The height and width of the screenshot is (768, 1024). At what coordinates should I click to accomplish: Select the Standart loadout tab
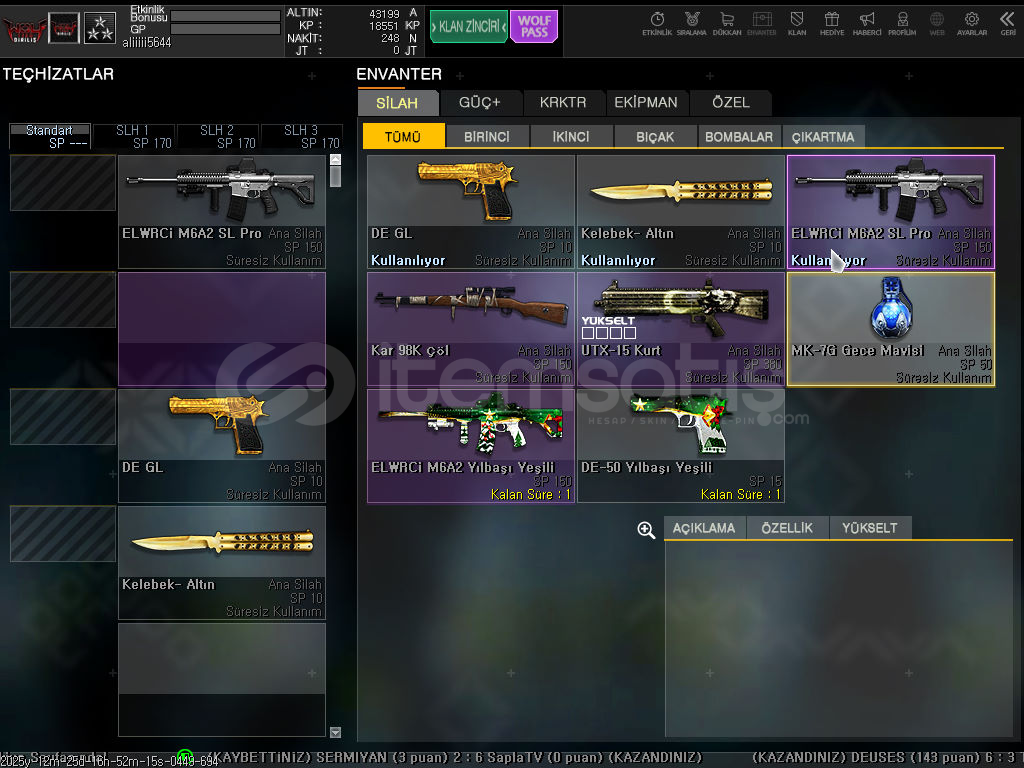(x=50, y=136)
